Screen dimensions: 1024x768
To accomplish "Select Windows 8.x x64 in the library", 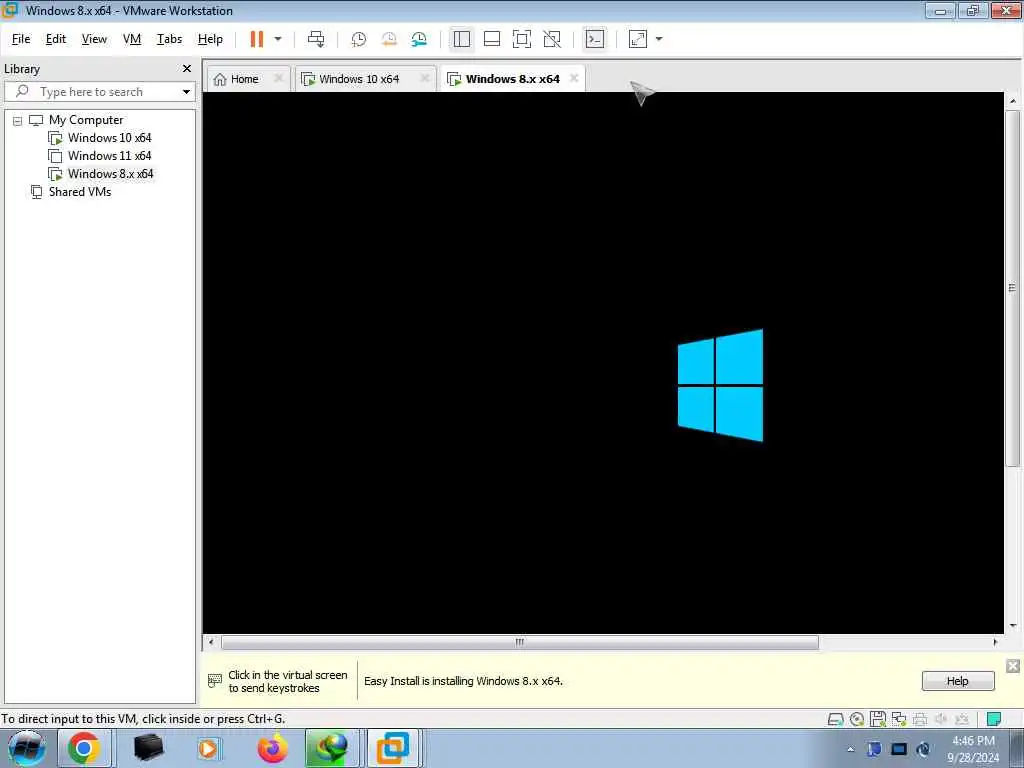I will (110, 174).
